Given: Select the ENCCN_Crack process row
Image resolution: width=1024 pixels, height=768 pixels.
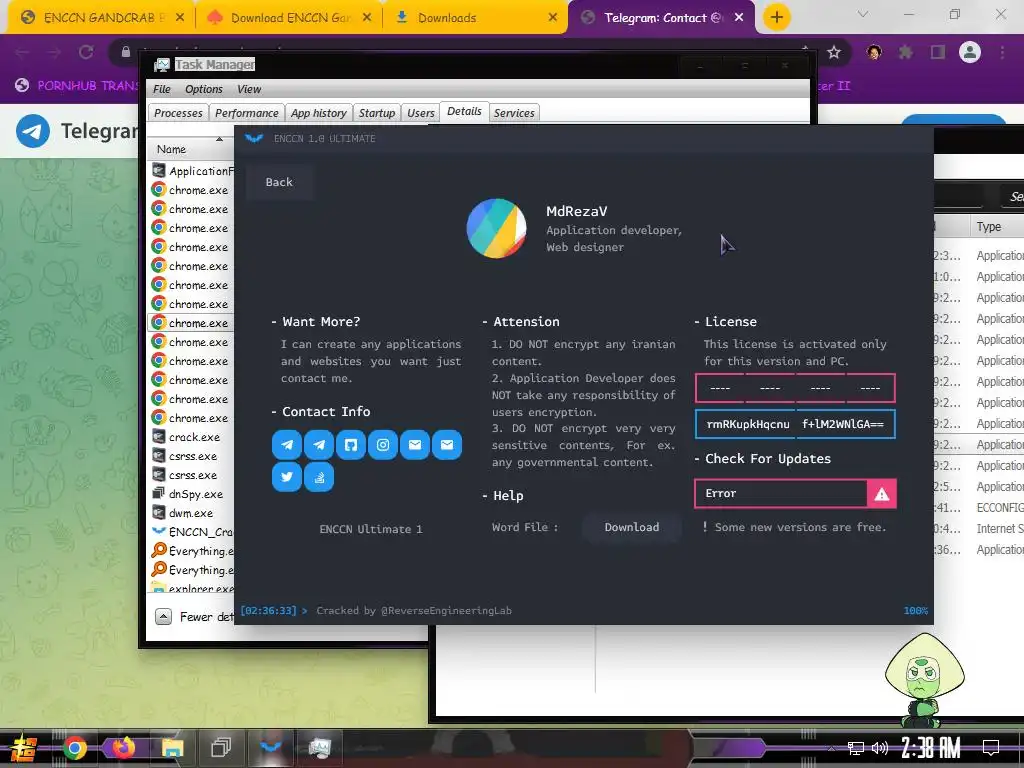Looking at the screenshot, I should click(191, 532).
